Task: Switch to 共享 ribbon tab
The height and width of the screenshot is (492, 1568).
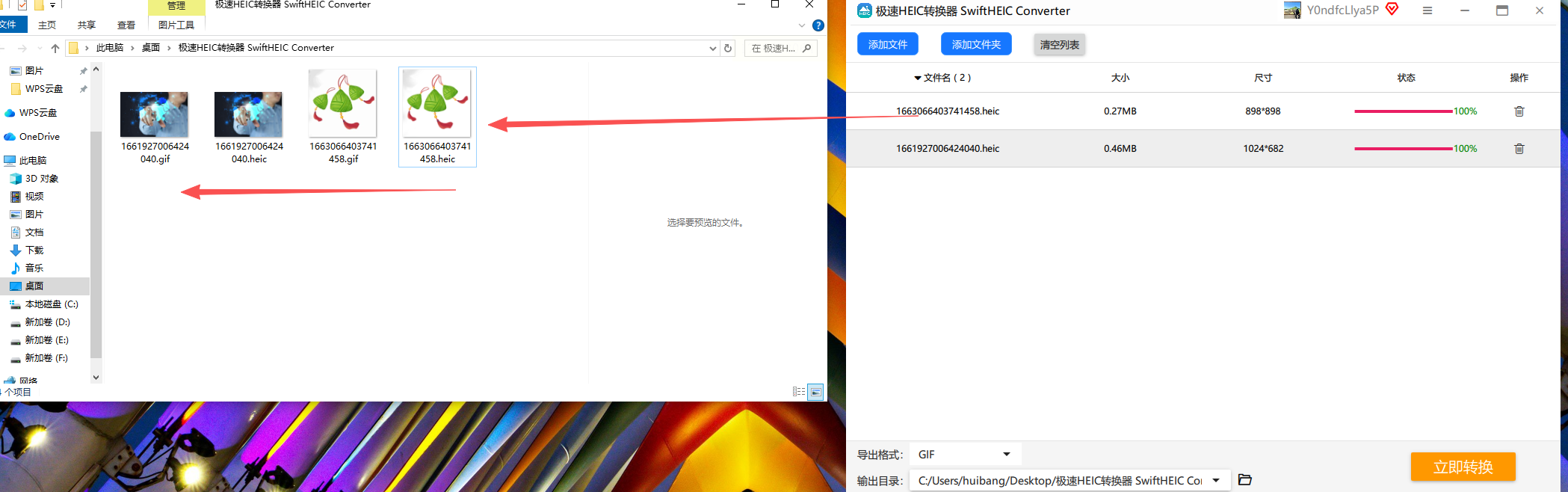Action: (87, 25)
